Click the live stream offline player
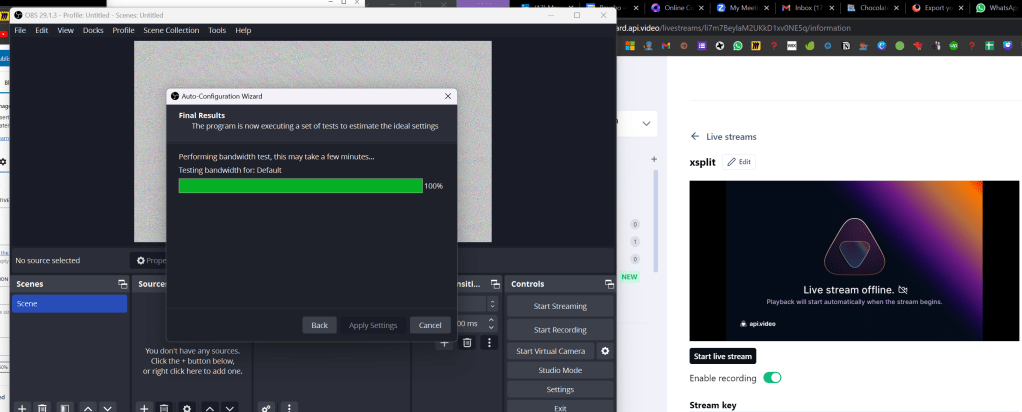The image size is (1022, 412). [x=854, y=261]
